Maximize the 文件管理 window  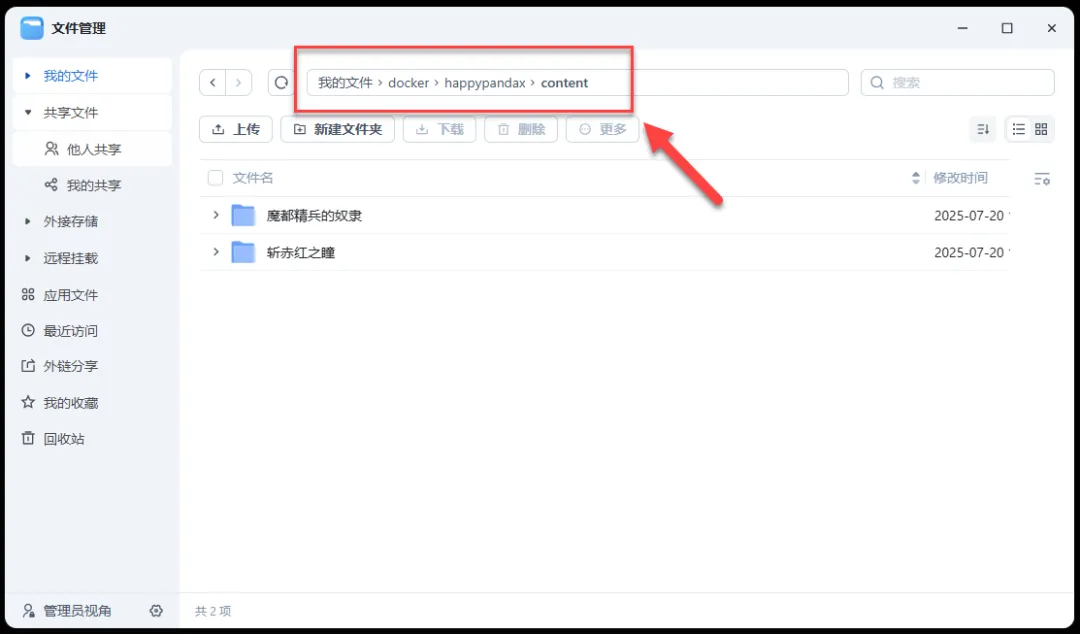click(1007, 28)
